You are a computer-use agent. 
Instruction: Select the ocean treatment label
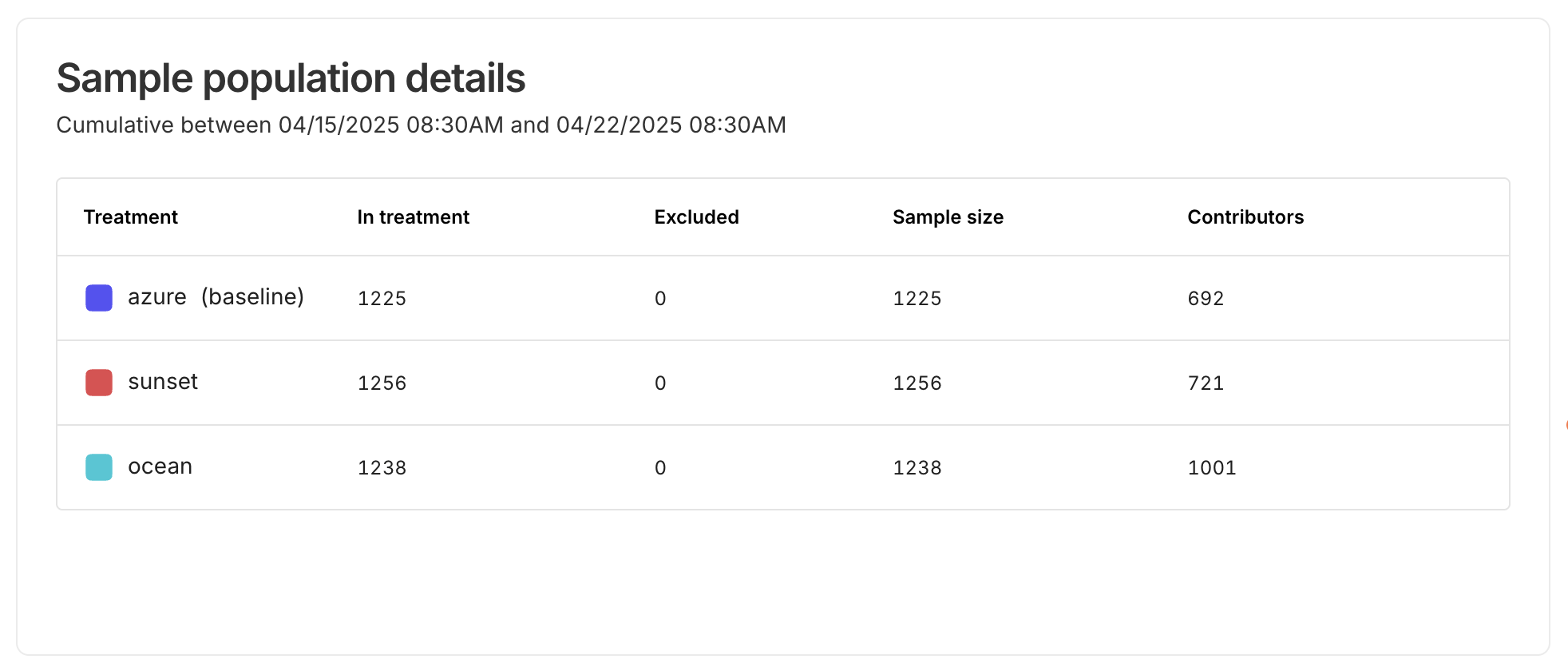point(160,467)
